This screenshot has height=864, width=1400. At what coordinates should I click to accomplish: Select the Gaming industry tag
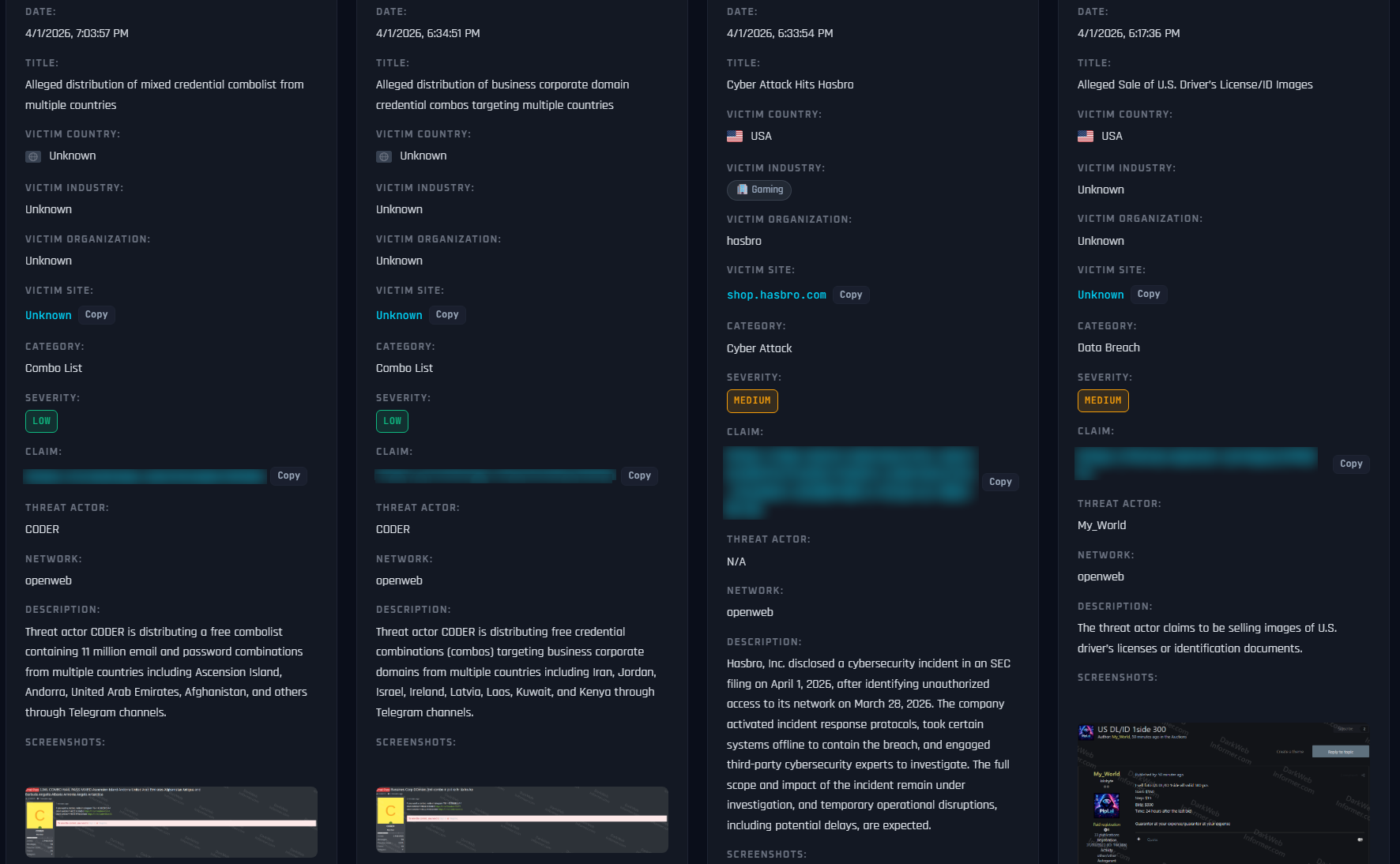click(759, 190)
